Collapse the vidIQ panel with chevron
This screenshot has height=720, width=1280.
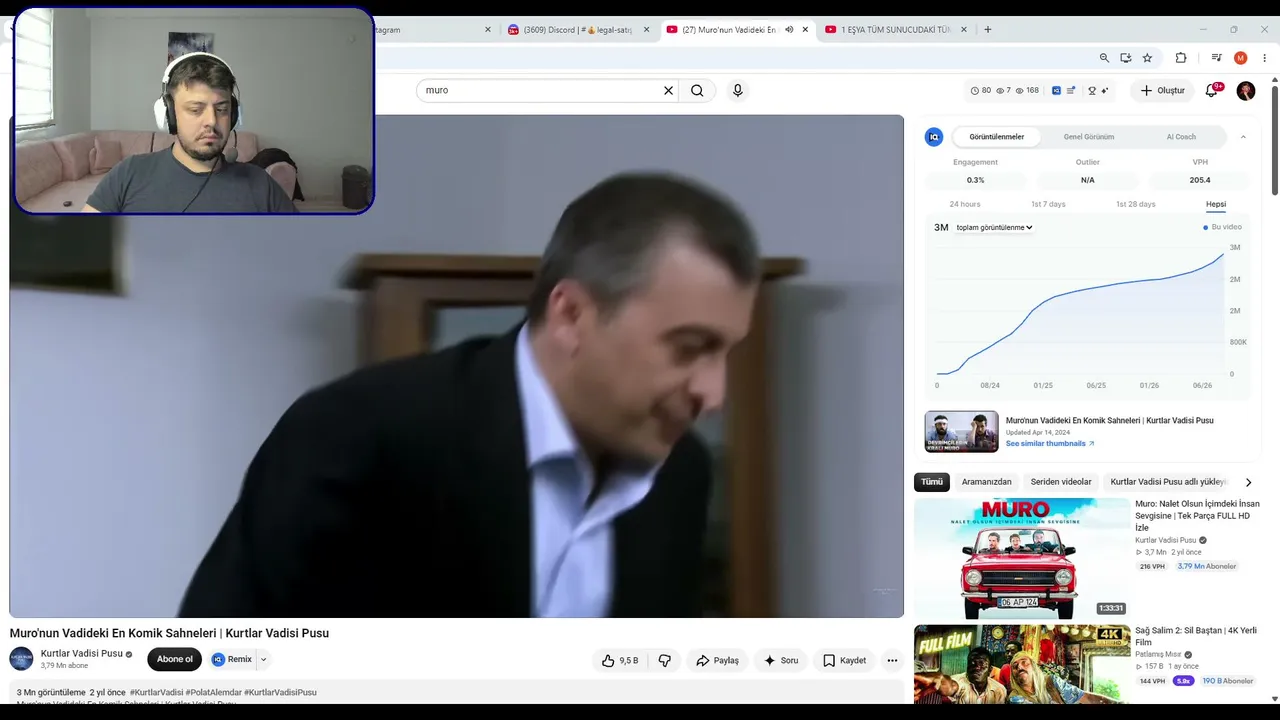(1243, 137)
